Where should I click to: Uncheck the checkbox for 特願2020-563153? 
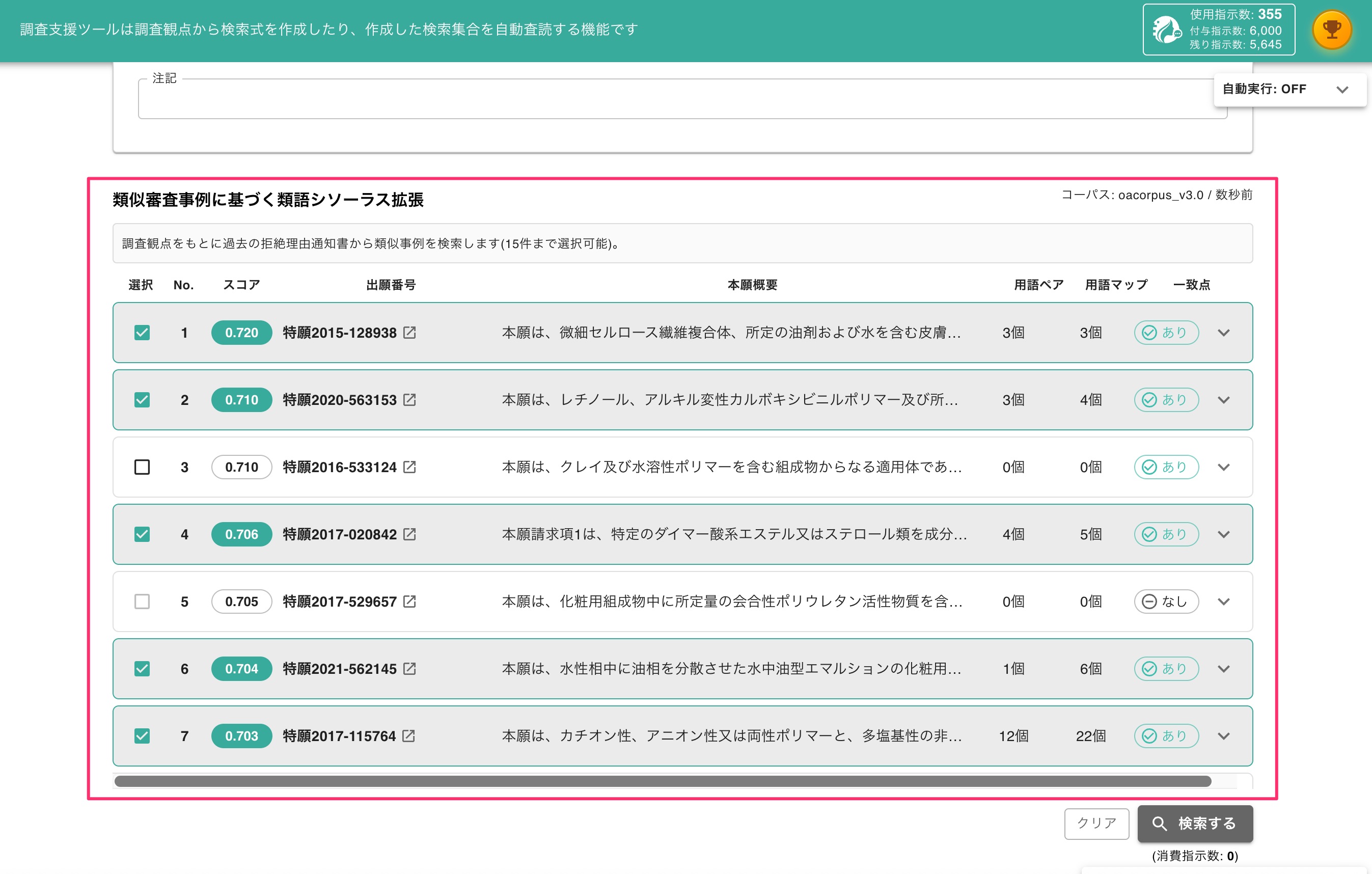(x=142, y=399)
